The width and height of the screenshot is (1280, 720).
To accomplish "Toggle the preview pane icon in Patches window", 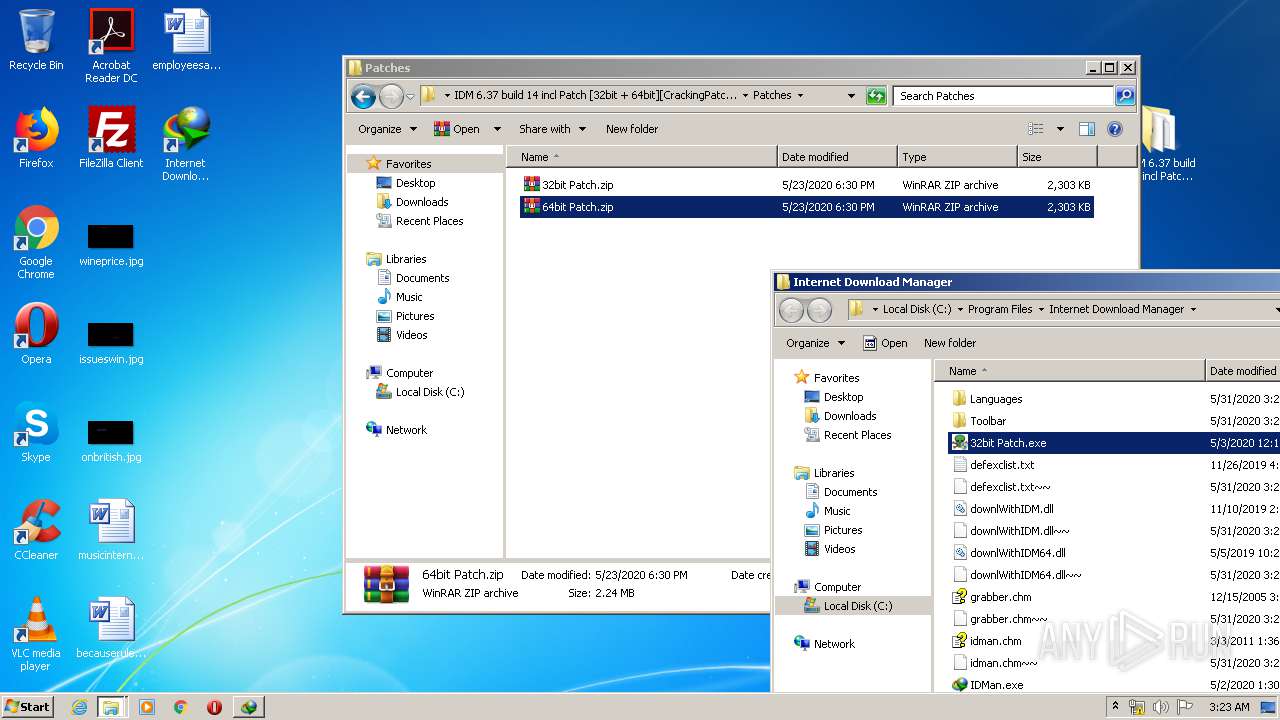I will (x=1087, y=129).
